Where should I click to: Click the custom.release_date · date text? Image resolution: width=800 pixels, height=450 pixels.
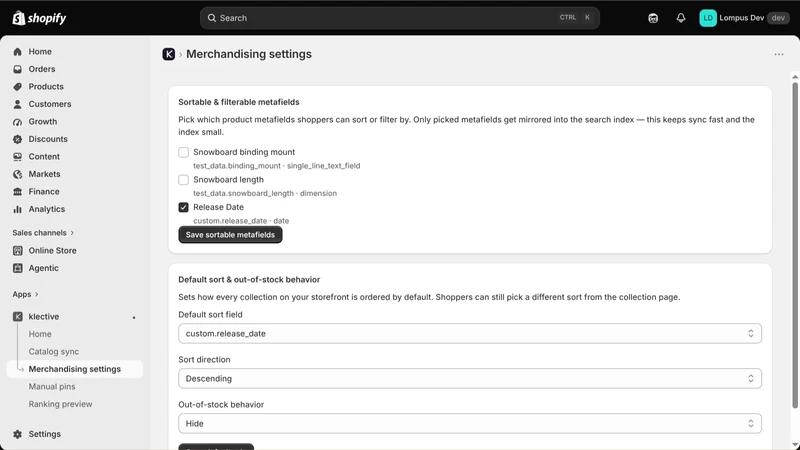click(241, 221)
